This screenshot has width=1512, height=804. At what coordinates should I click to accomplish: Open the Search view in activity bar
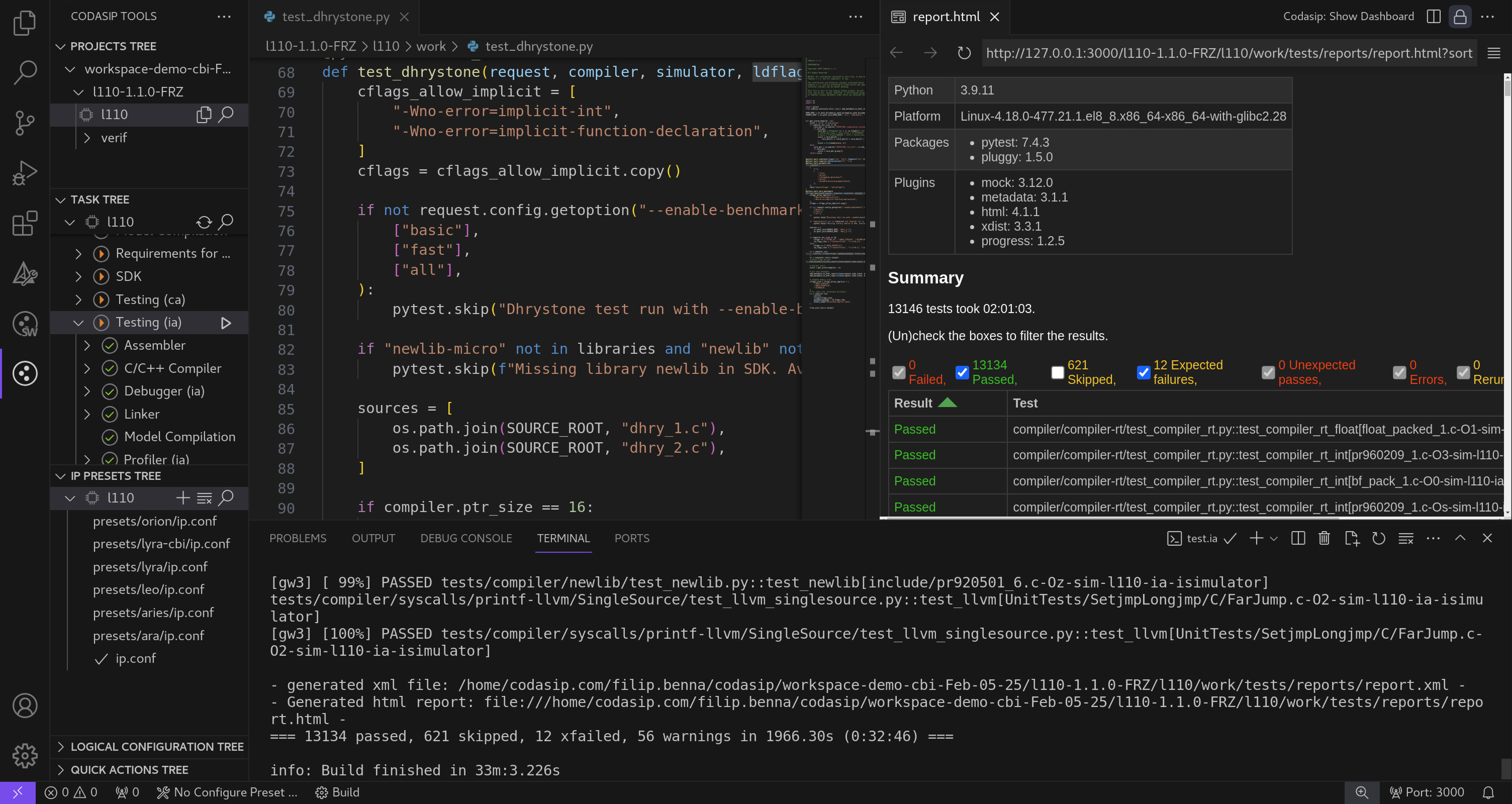[25, 72]
